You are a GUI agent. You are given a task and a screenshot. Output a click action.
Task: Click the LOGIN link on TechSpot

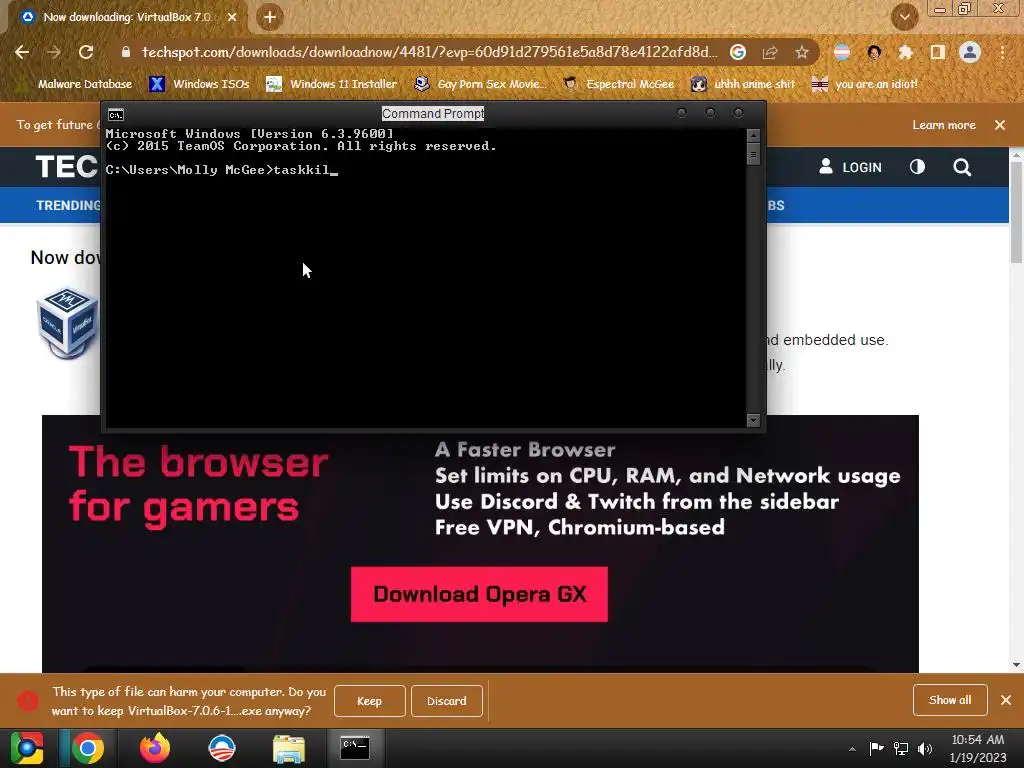pyautogui.click(x=850, y=167)
